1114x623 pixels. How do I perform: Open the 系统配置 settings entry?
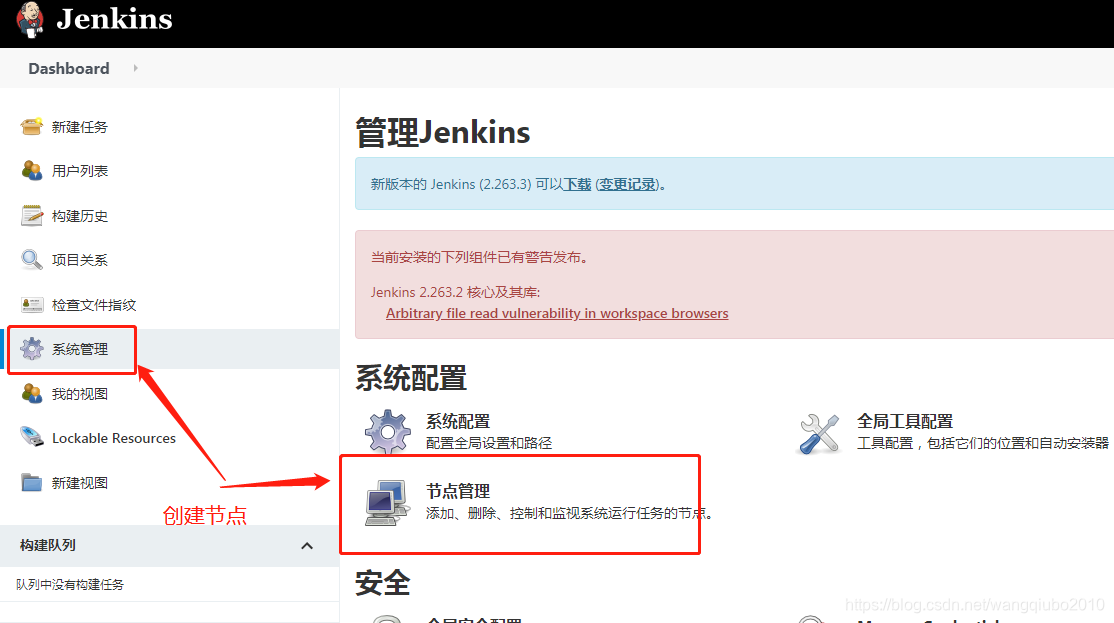click(458, 421)
